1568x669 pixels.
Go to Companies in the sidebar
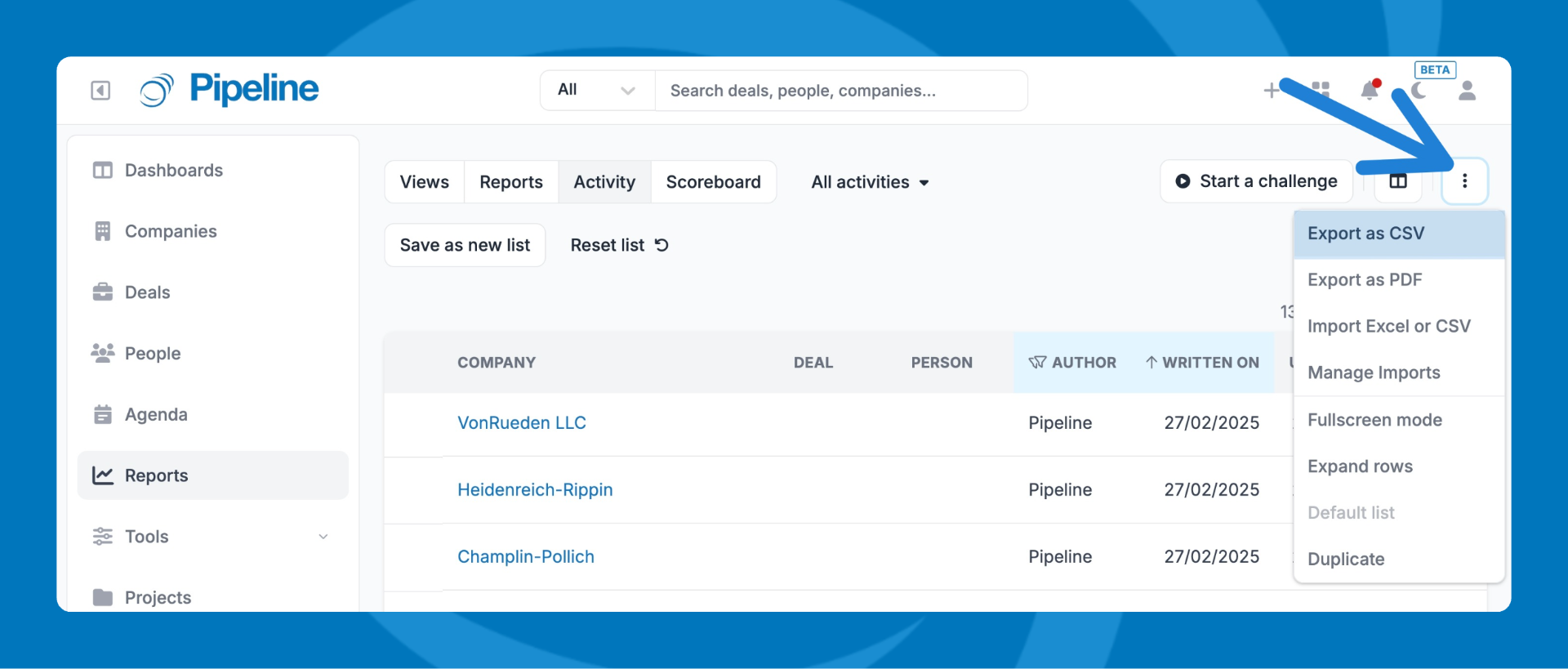pyautogui.click(x=171, y=231)
